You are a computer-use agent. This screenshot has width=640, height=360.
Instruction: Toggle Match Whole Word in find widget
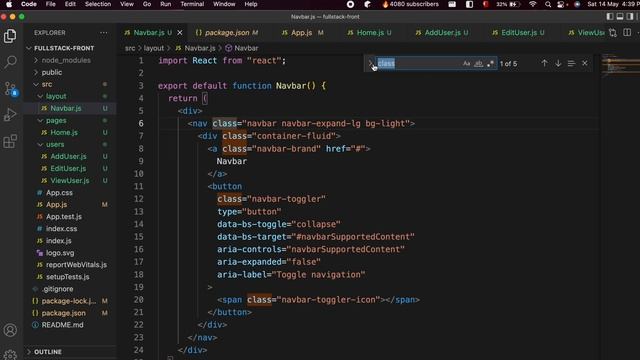coord(478,64)
